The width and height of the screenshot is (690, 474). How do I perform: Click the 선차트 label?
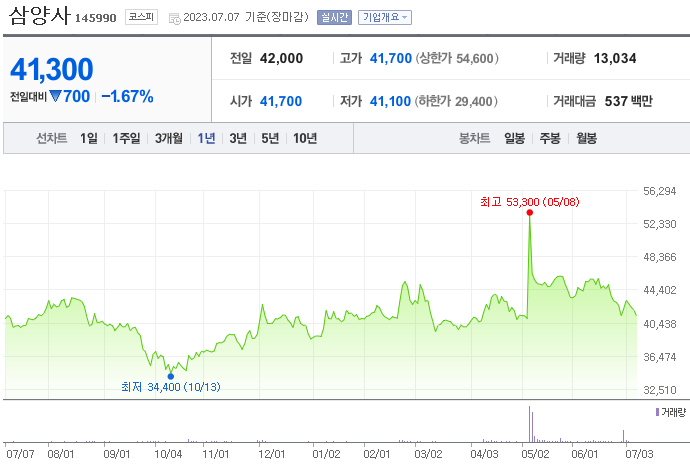(51, 138)
